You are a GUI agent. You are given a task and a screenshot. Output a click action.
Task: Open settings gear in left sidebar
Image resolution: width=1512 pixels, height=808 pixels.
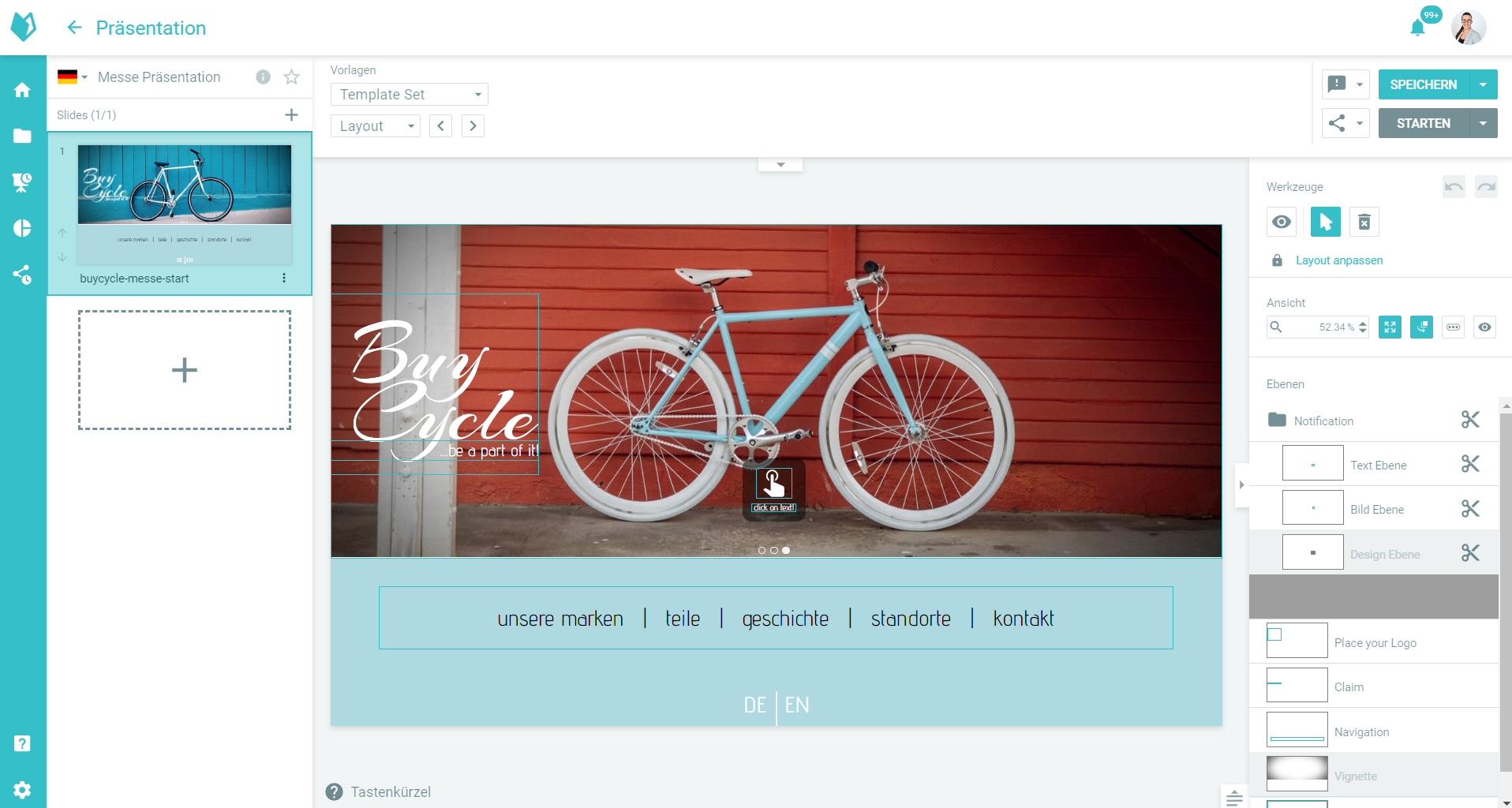pyautogui.click(x=22, y=790)
